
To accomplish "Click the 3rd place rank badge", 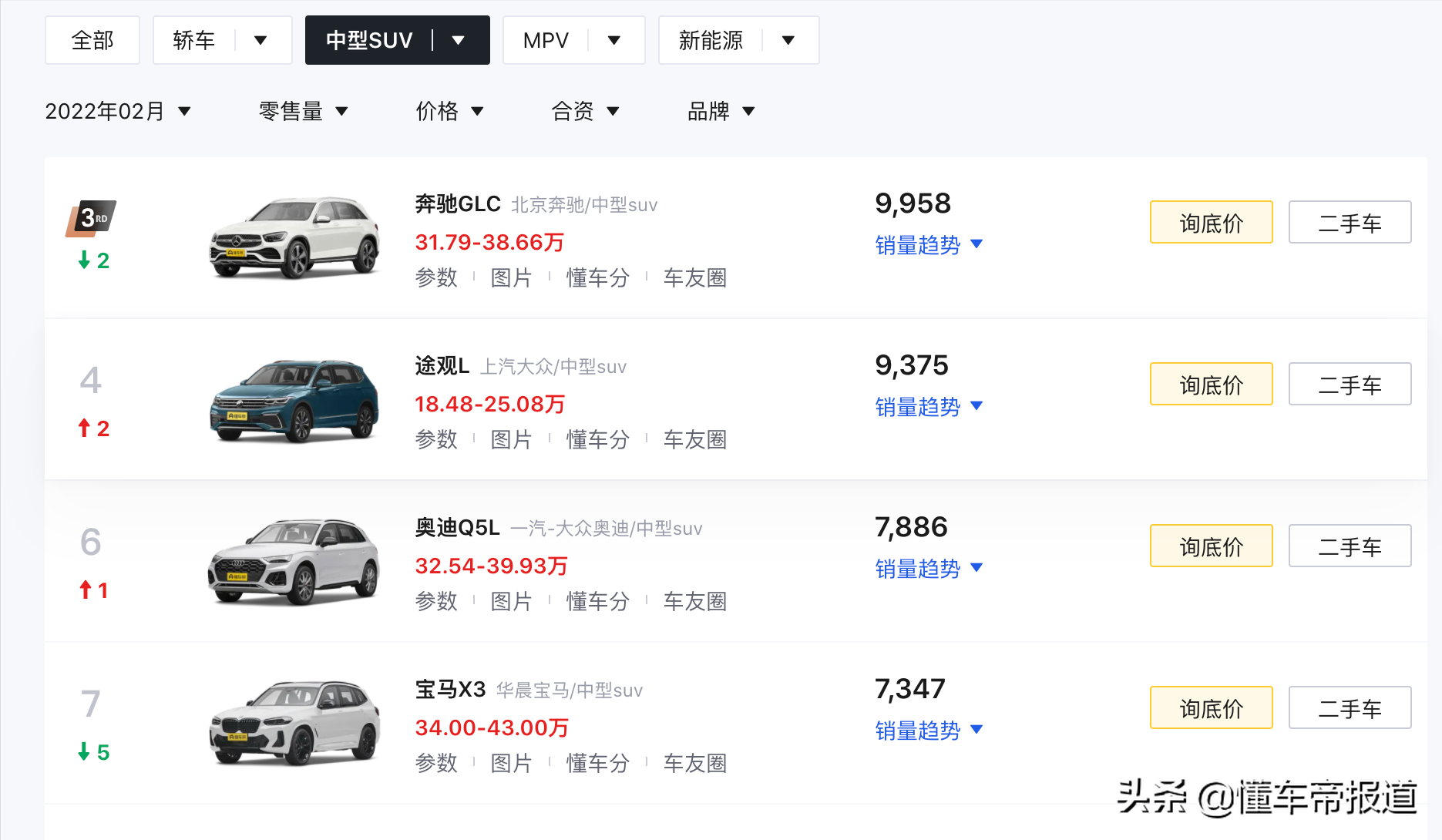I will (92, 218).
